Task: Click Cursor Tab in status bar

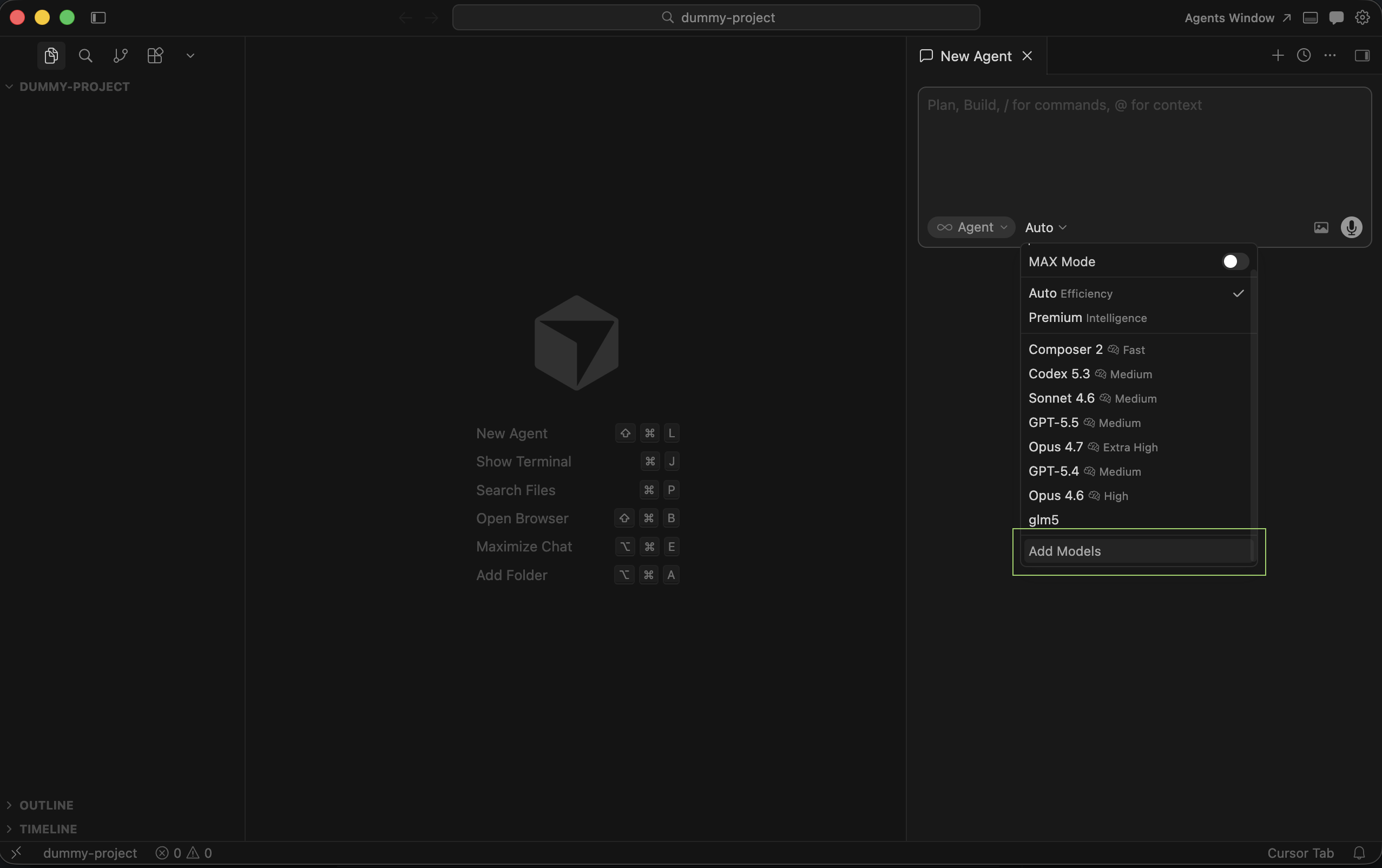Action: tap(1300, 853)
